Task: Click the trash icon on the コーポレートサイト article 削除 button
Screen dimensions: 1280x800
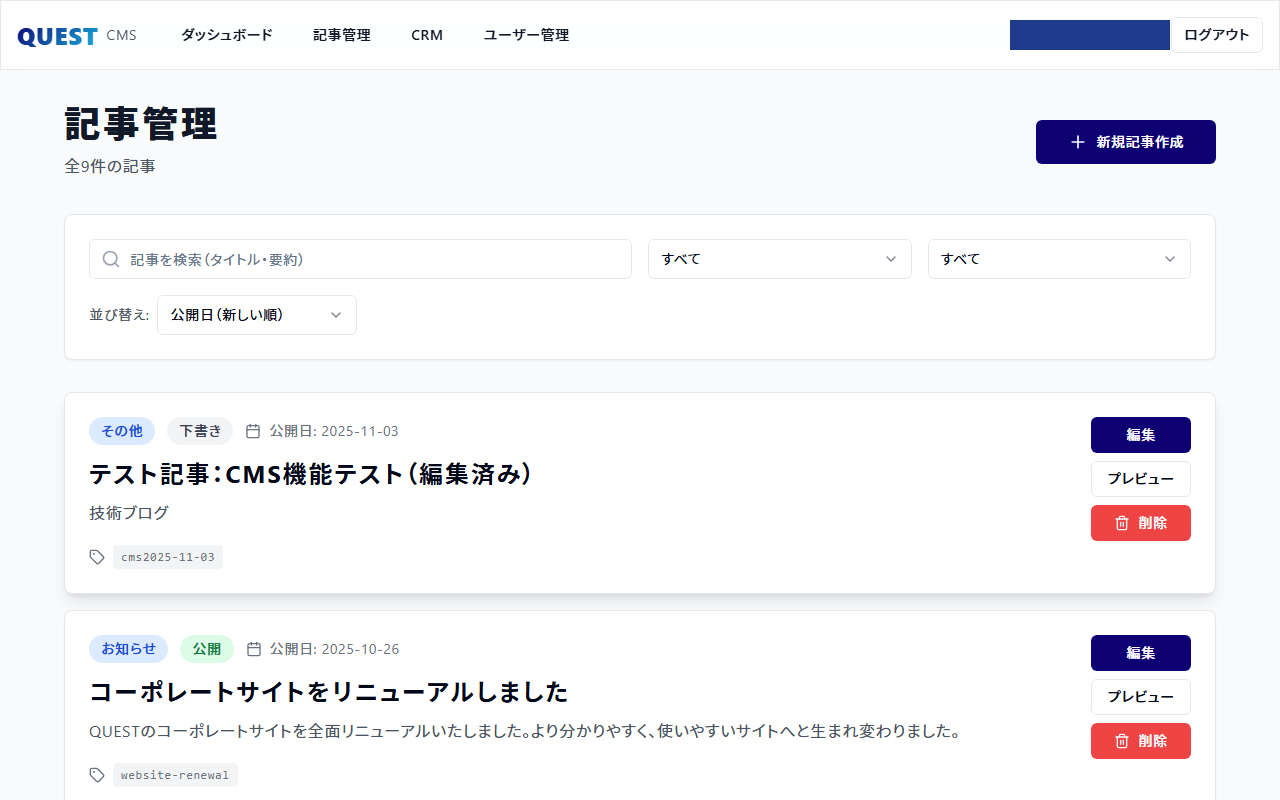Action: pos(1122,740)
